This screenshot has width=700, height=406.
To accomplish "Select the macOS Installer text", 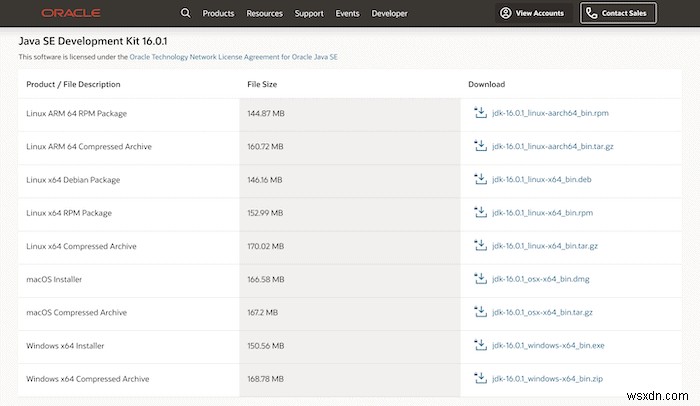I will pyautogui.click(x=54, y=279).
